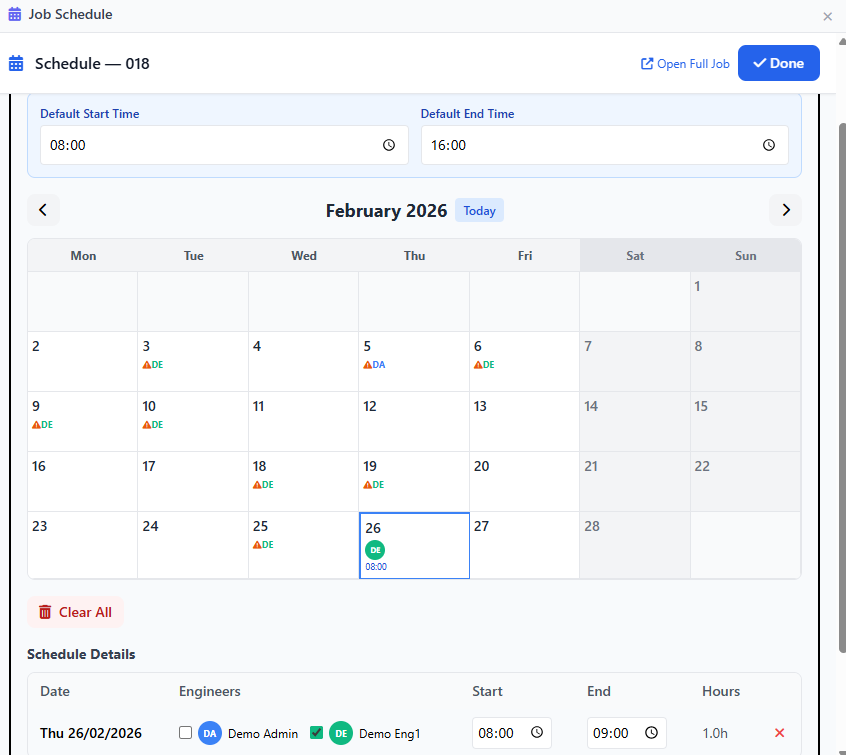
Task: Select Saturday February 14
Action: coord(635,421)
